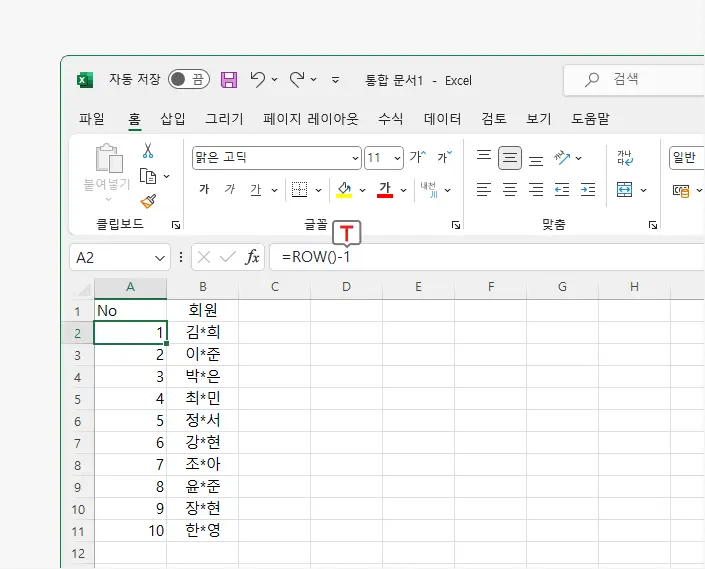
Task: Toggle middle vertical alignment
Action: click(510, 158)
